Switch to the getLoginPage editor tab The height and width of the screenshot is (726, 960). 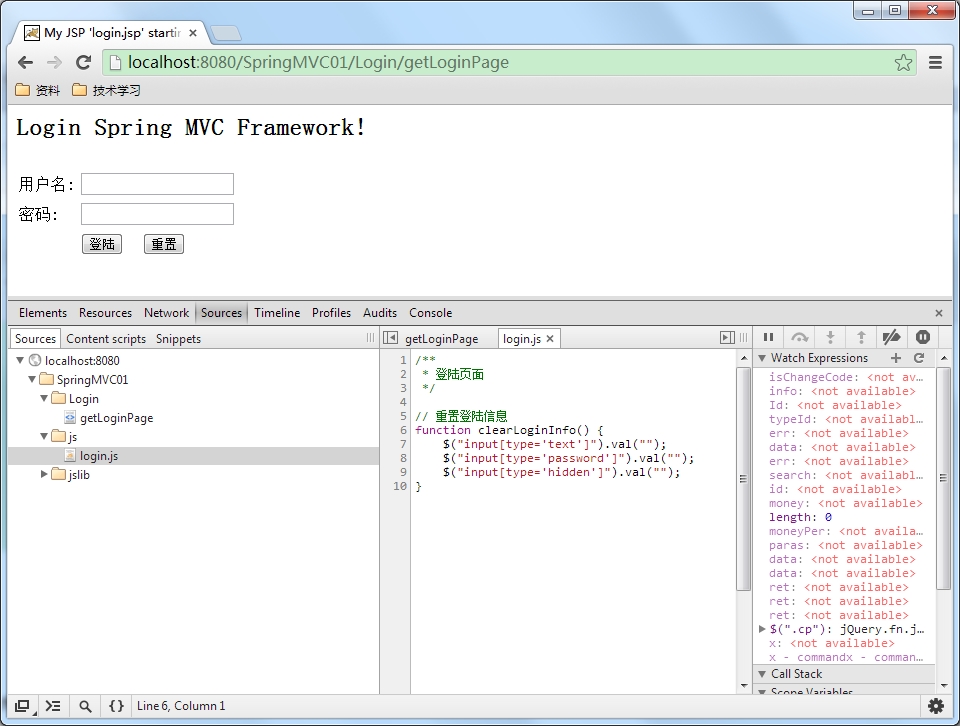[441, 339]
